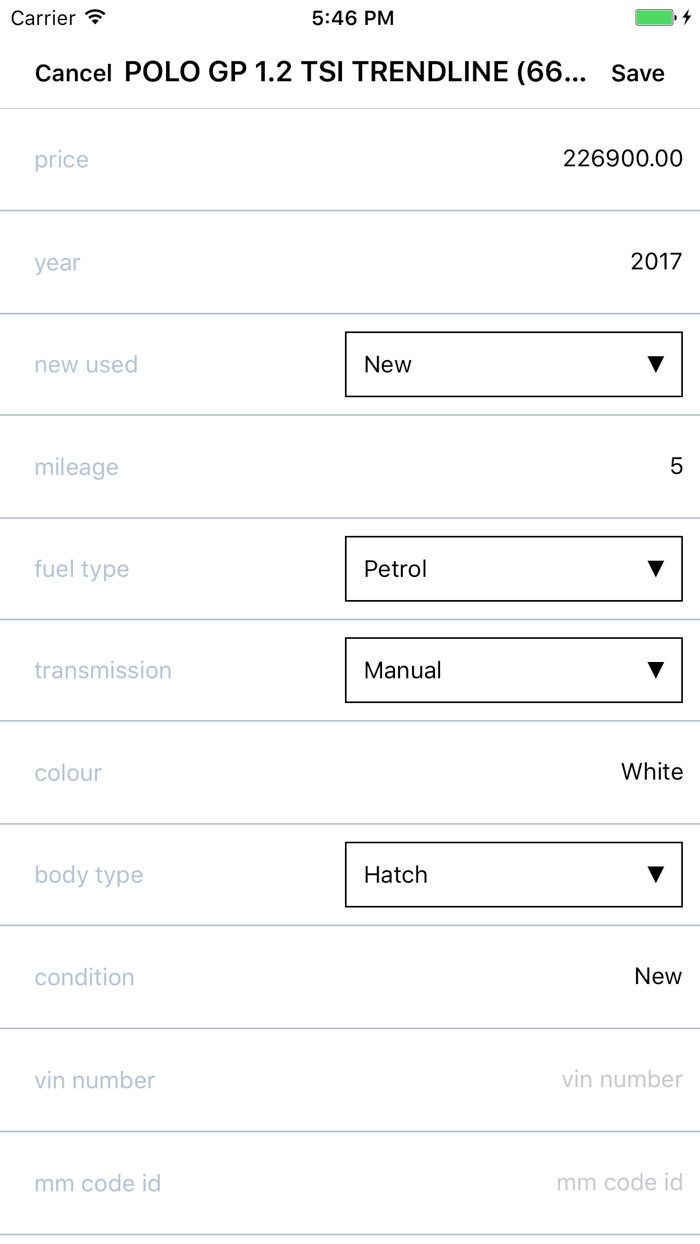Open the body type dropdown
Screen dimensions: 700x1244
pyautogui.click(x=513, y=874)
